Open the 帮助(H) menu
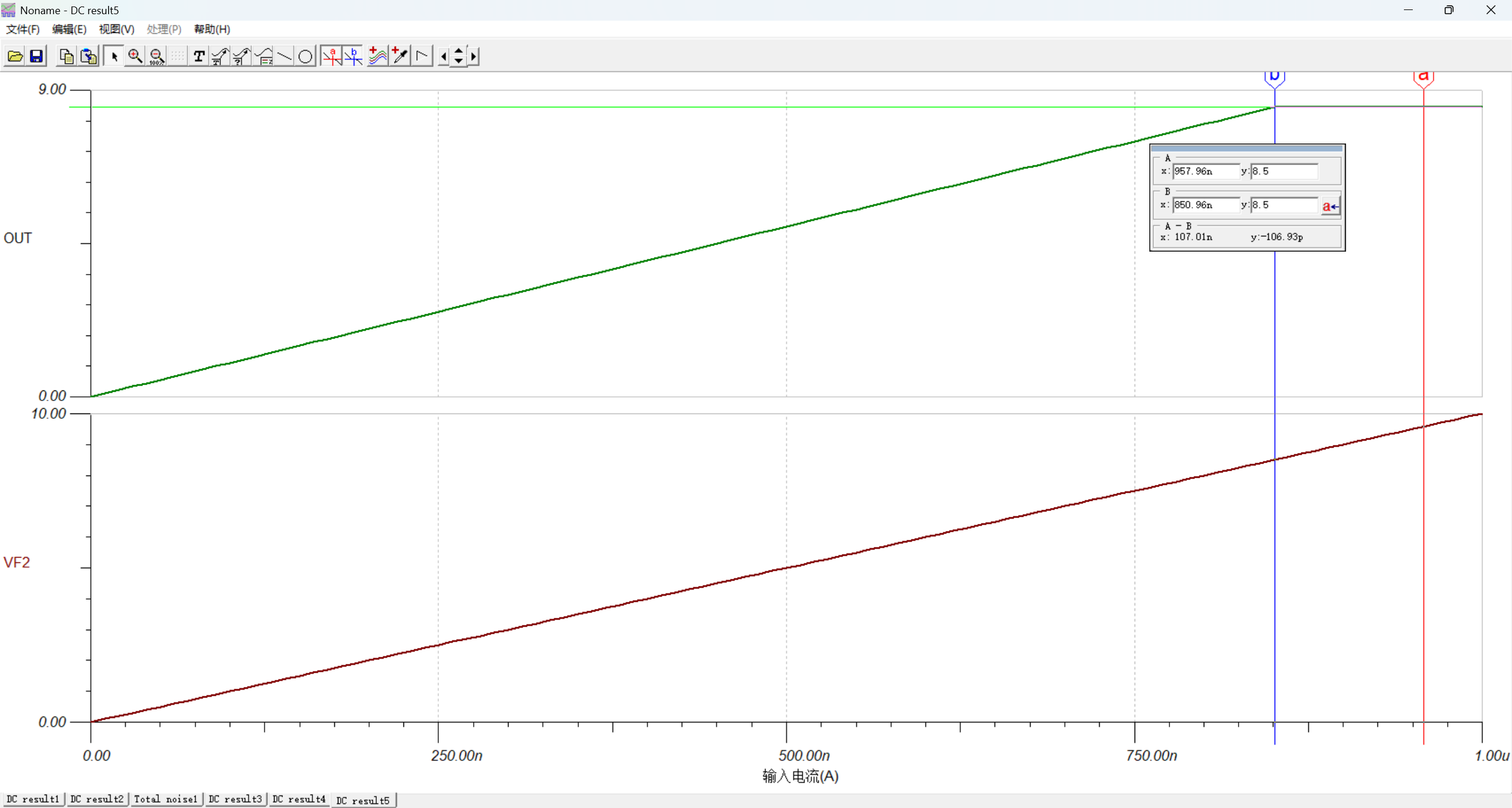This screenshot has height=808, width=1512. coord(211,29)
